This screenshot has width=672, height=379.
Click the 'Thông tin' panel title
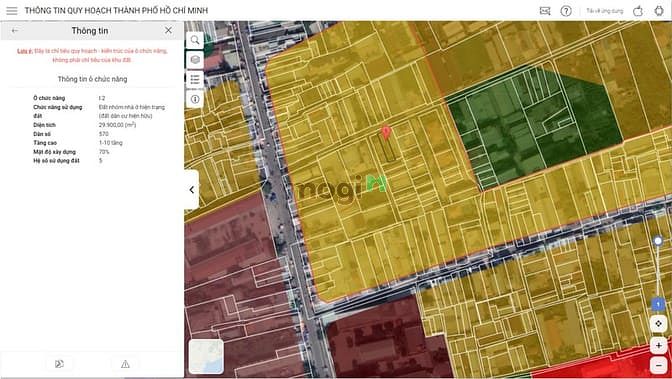(x=90, y=30)
